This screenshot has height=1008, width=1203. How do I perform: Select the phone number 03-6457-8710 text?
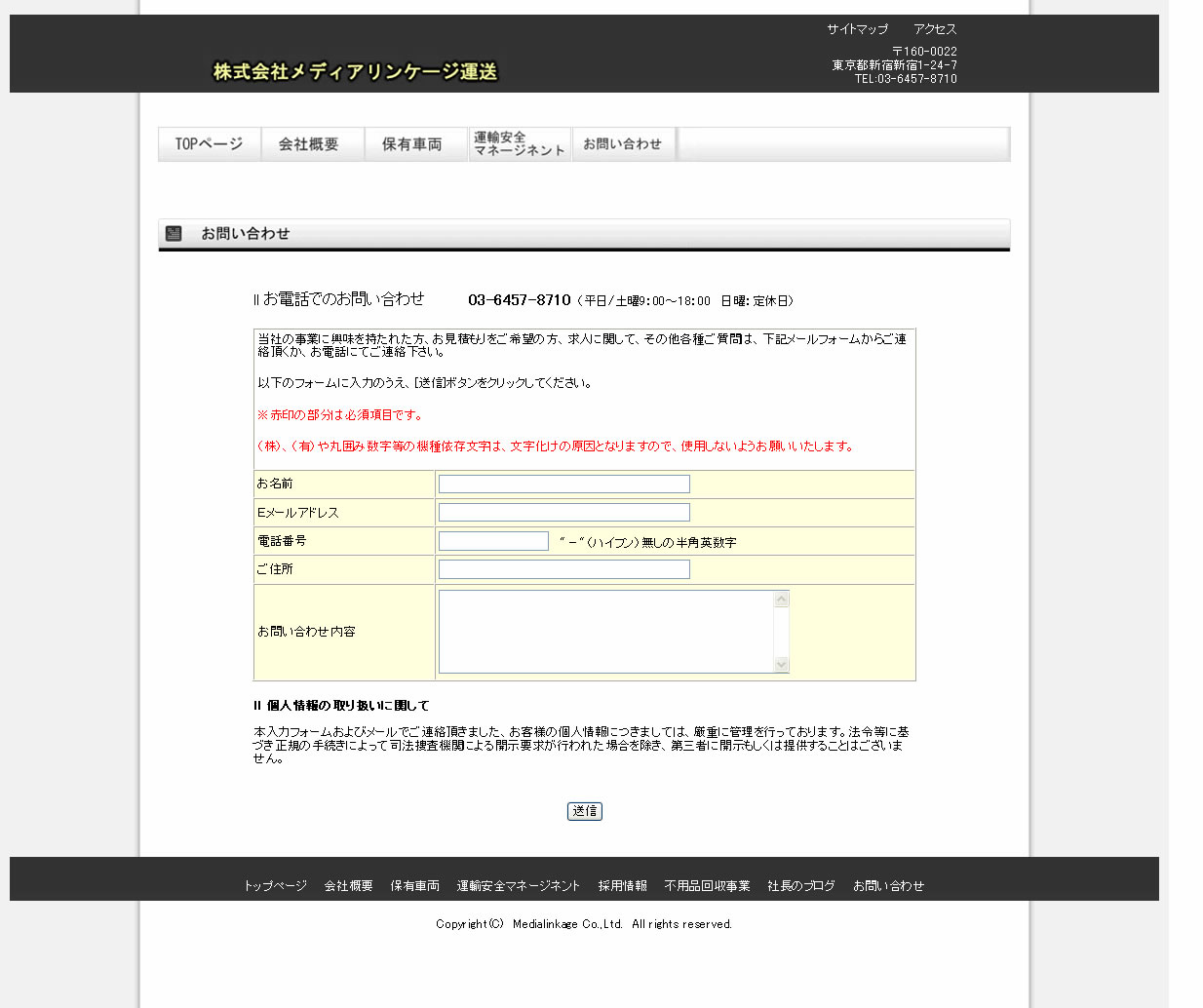[x=520, y=300]
